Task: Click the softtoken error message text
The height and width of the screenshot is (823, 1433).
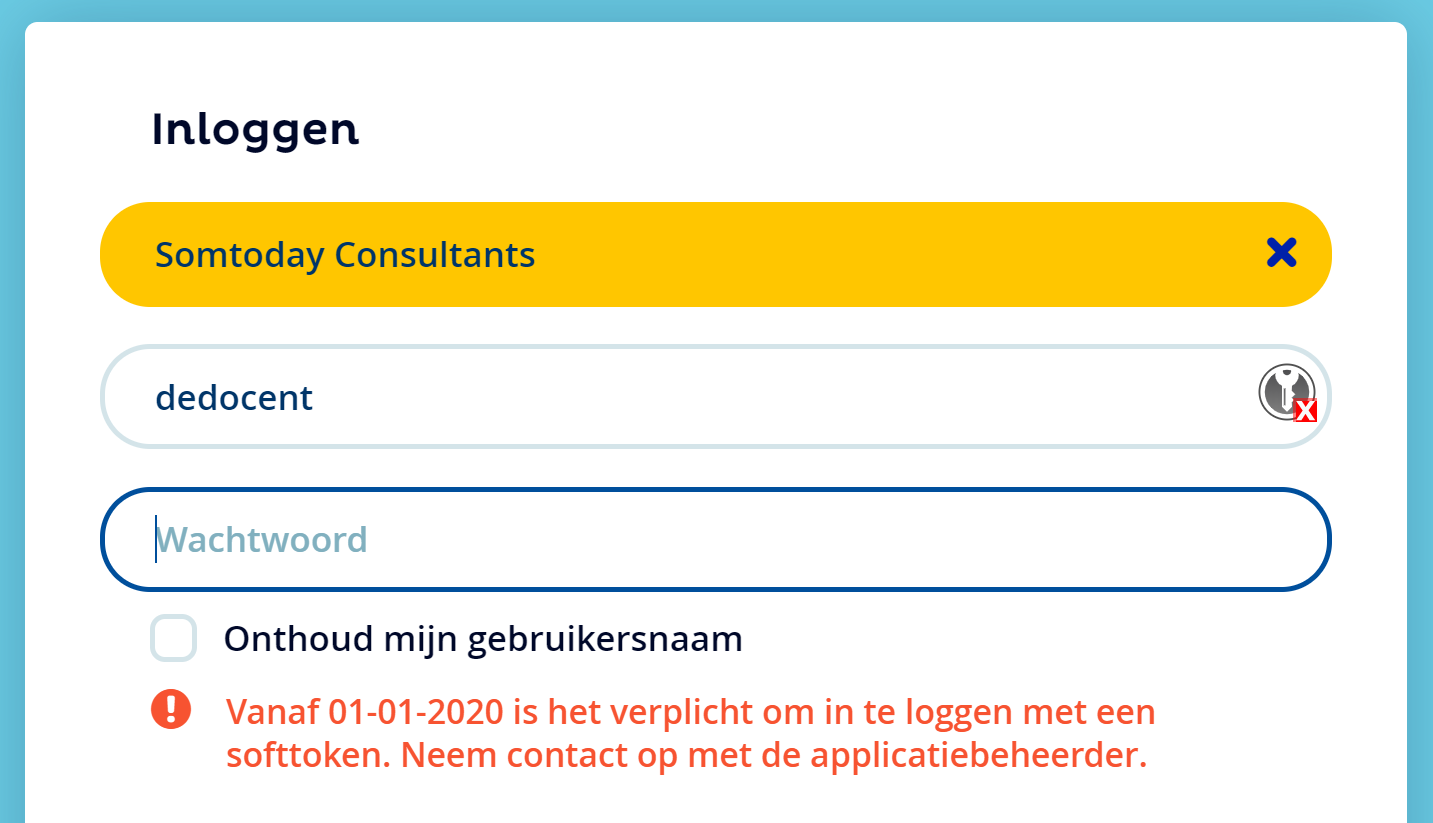Action: click(x=690, y=734)
